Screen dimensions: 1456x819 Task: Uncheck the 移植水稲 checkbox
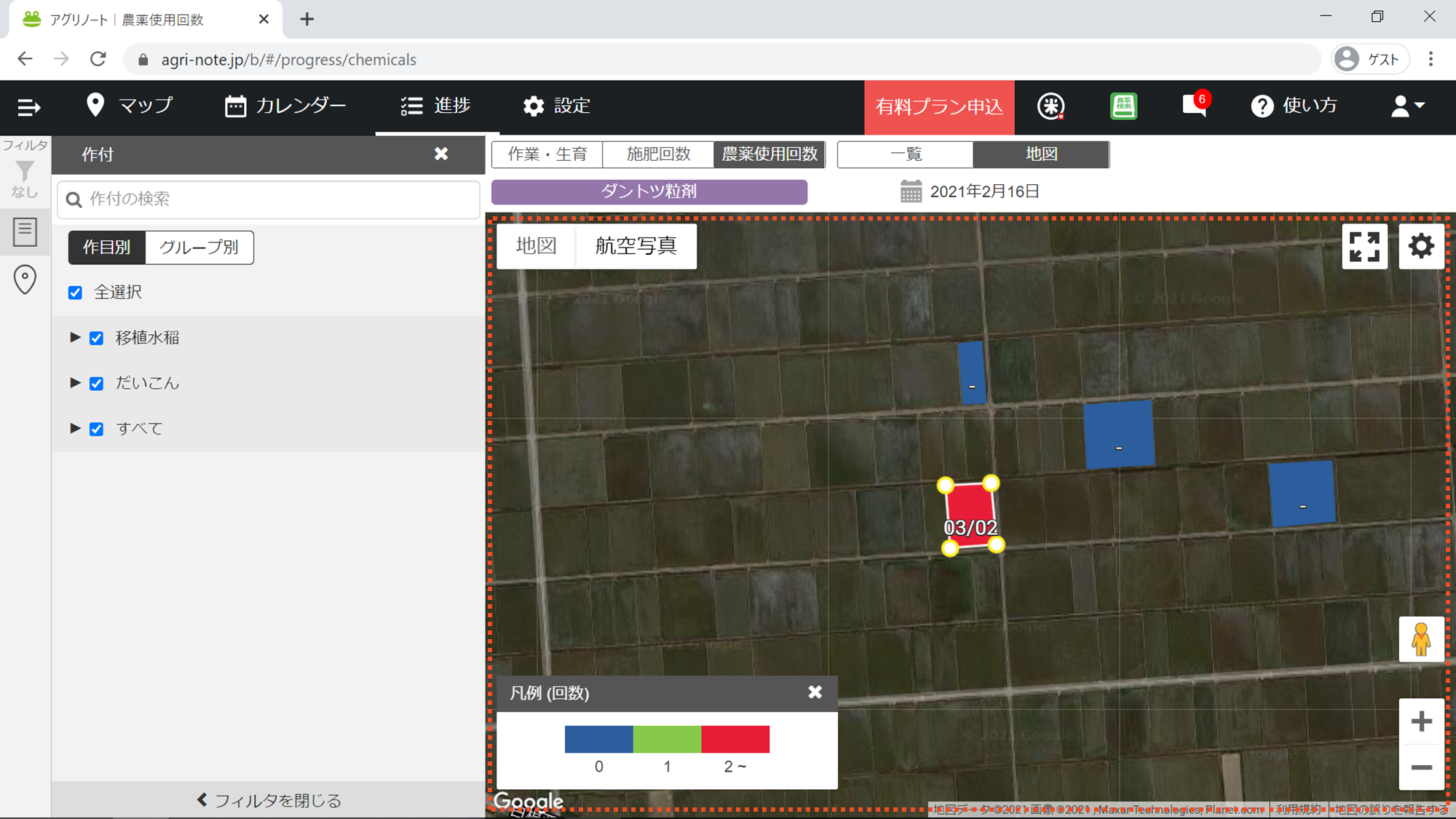pos(96,339)
